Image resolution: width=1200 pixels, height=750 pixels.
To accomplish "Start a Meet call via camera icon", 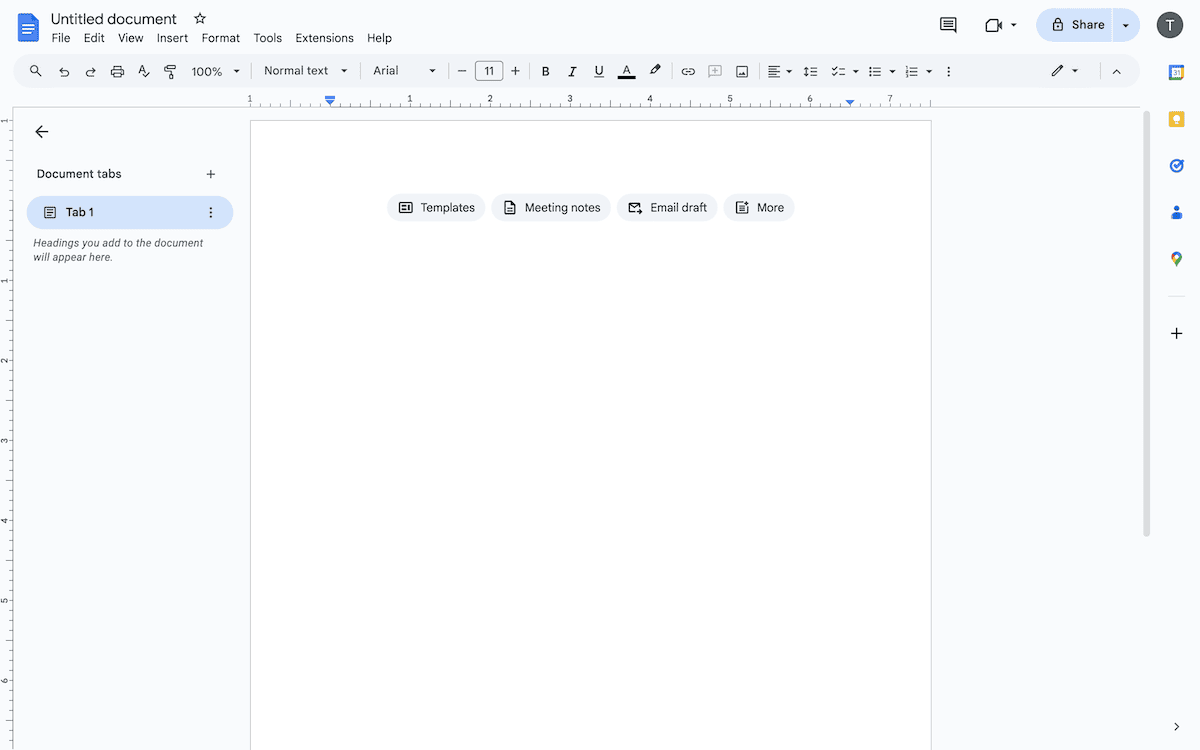I will coord(994,25).
